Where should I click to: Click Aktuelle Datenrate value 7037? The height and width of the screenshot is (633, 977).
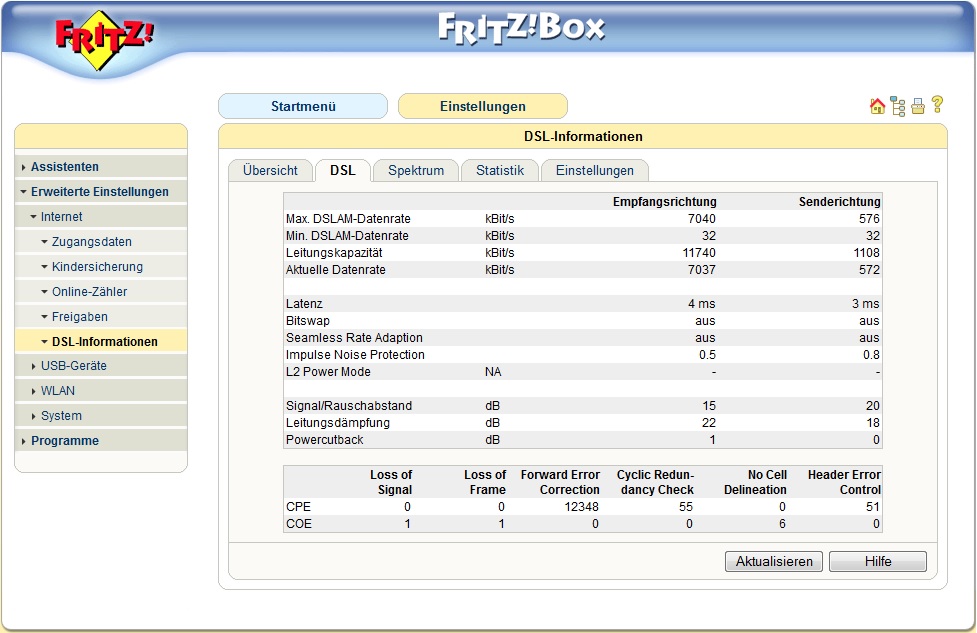702,270
